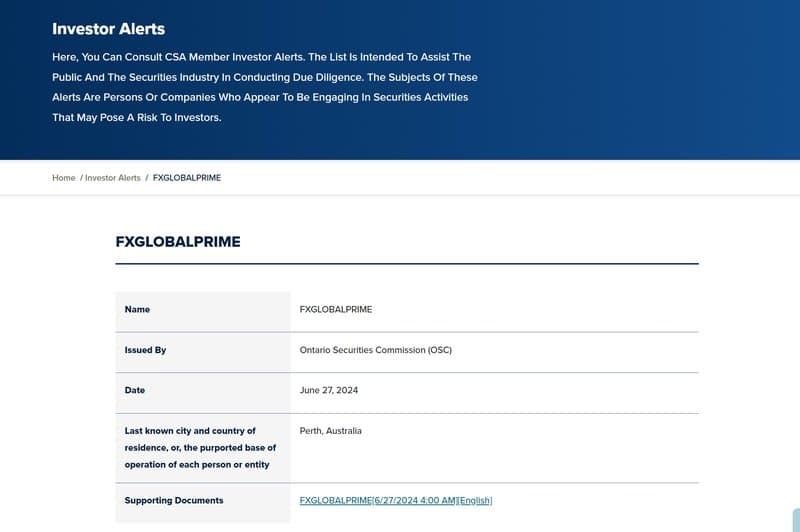Click the FXGLOBALPRIME breadcrumb text
This screenshot has width=800, height=532.
point(187,178)
